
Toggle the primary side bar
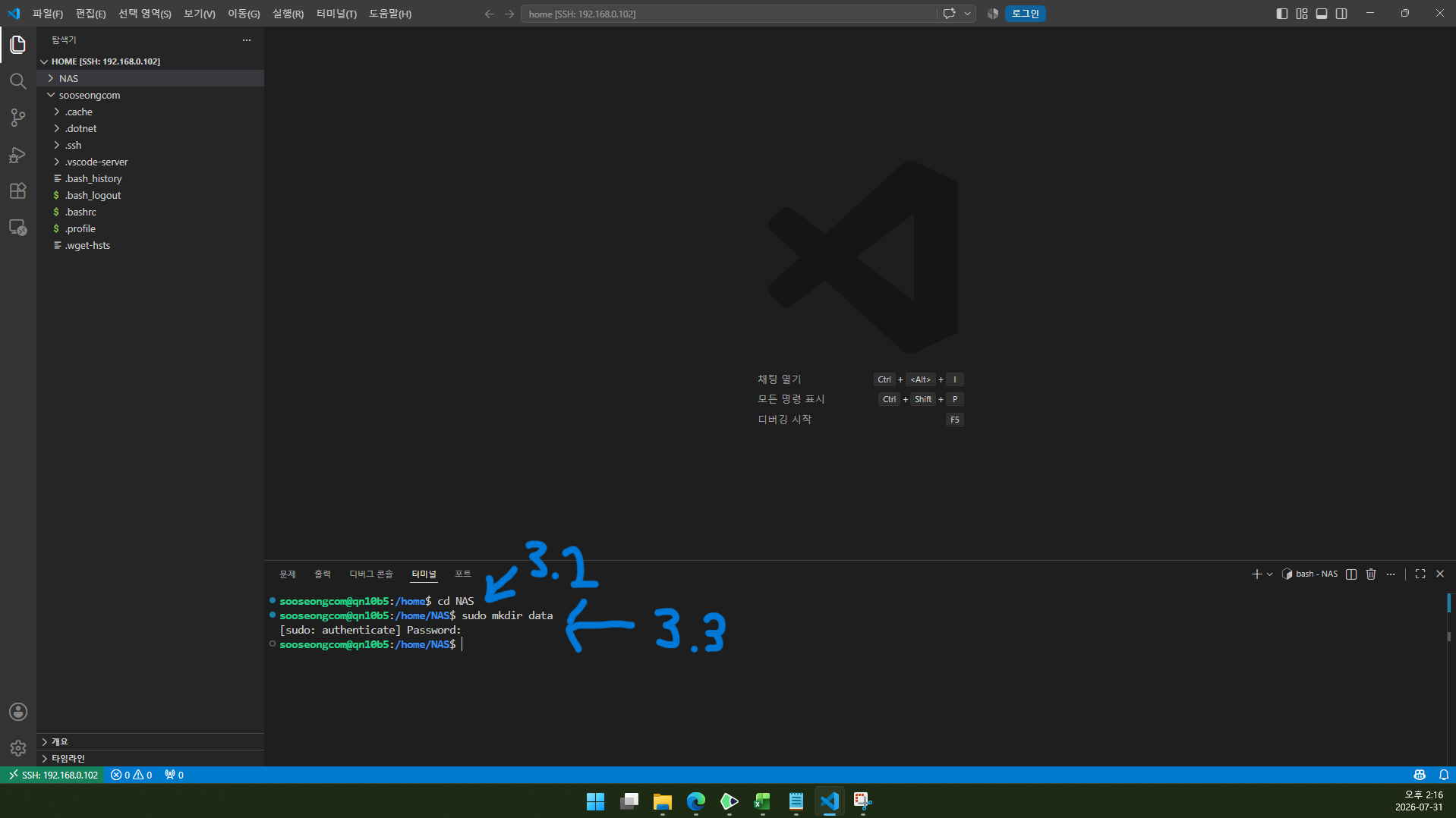click(1282, 14)
